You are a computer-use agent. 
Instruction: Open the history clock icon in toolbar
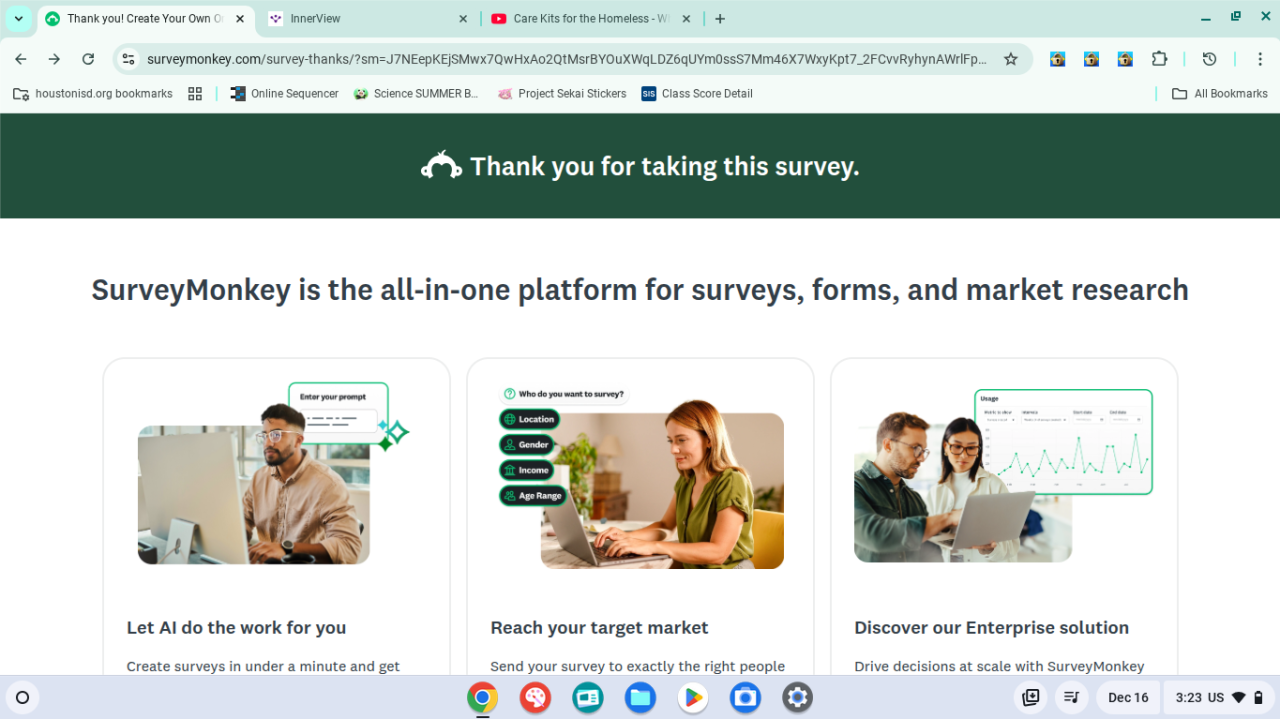pyautogui.click(x=1209, y=59)
